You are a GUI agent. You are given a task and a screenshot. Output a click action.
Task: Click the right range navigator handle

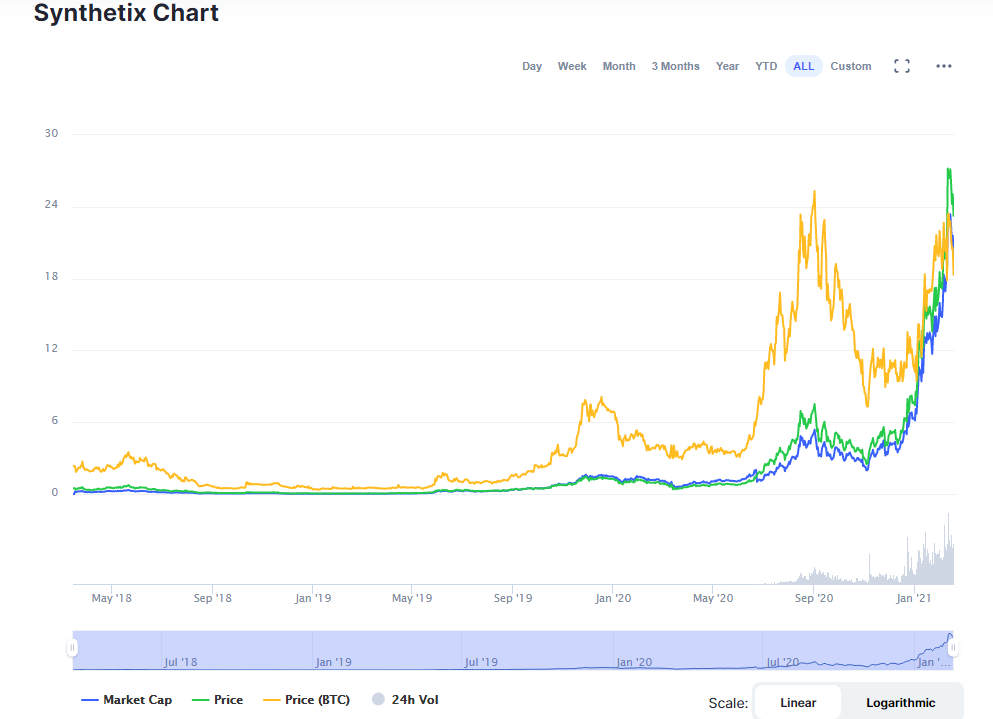953,648
